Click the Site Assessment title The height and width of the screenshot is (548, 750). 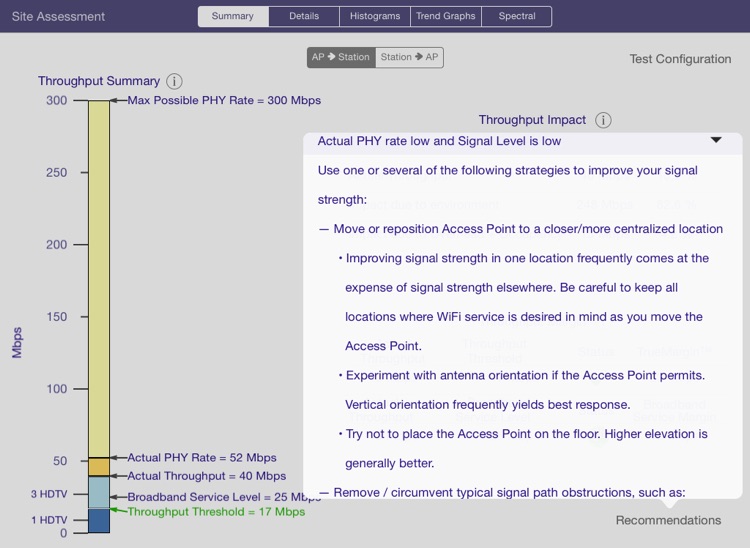pyautogui.click(x=58, y=17)
